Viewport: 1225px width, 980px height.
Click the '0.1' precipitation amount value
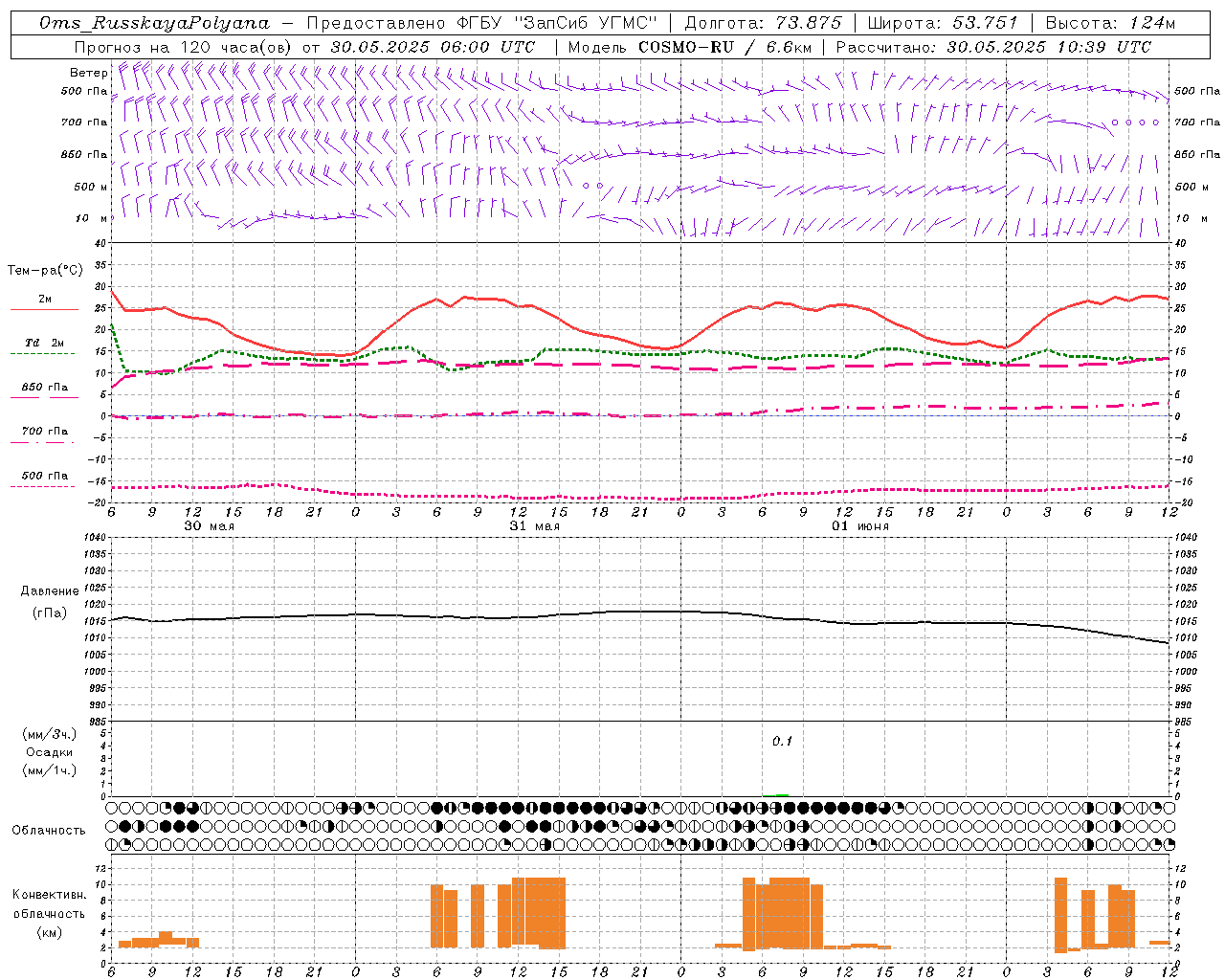pyautogui.click(x=783, y=741)
